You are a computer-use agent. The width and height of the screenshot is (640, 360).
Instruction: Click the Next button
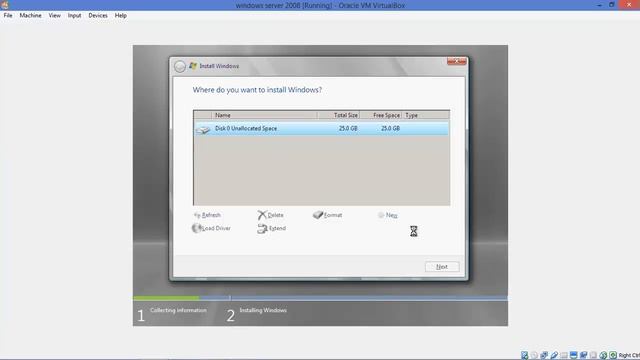pos(442,267)
